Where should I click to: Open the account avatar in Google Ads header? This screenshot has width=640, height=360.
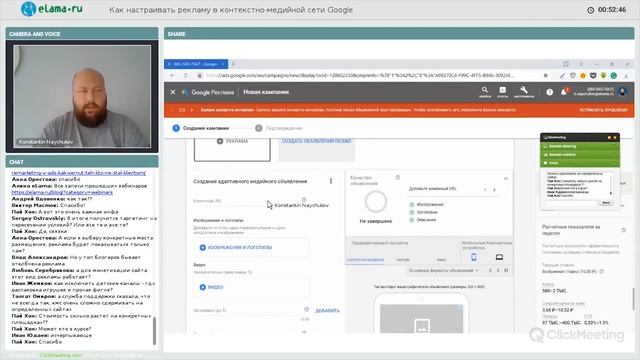click(623, 91)
